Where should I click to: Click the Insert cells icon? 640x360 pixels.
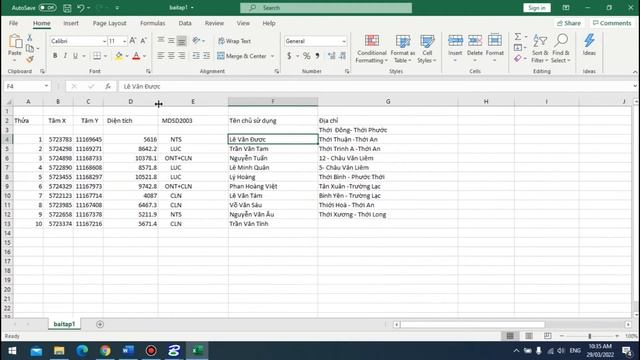coord(455,41)
